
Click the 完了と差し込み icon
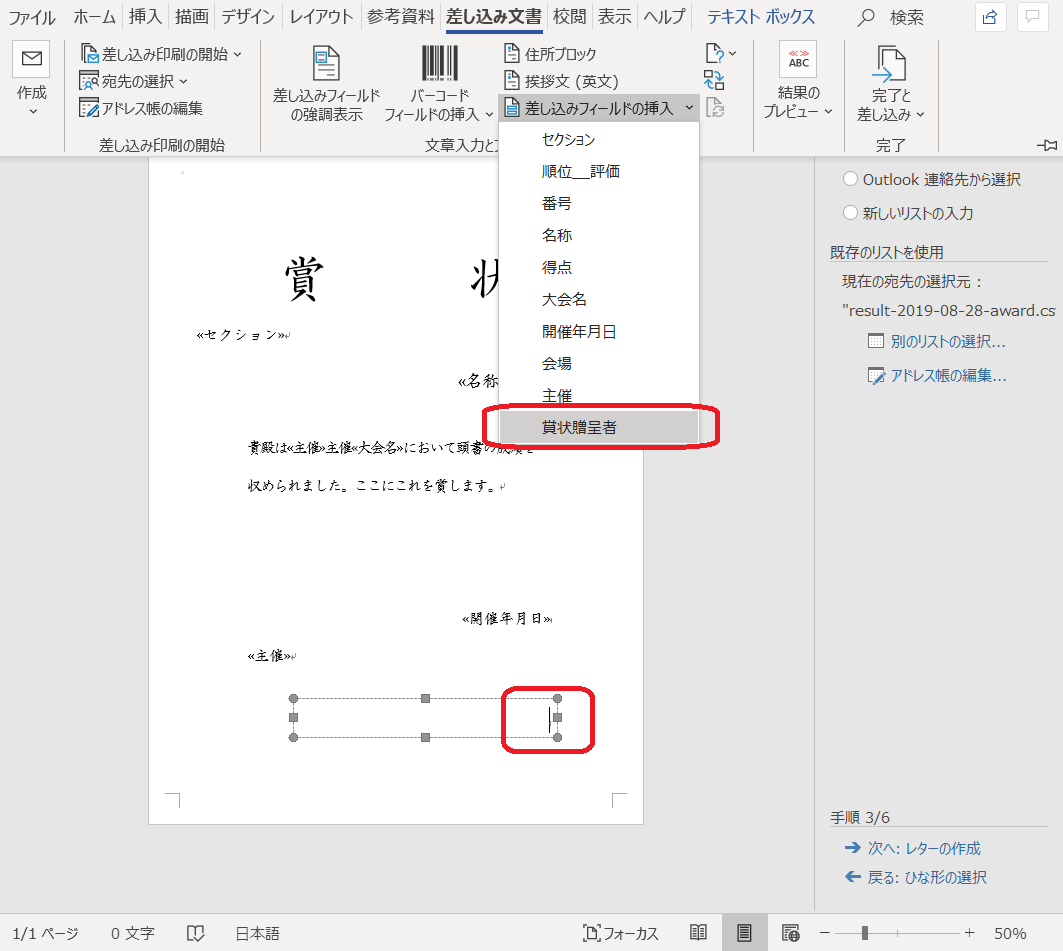tap(889, 64)
